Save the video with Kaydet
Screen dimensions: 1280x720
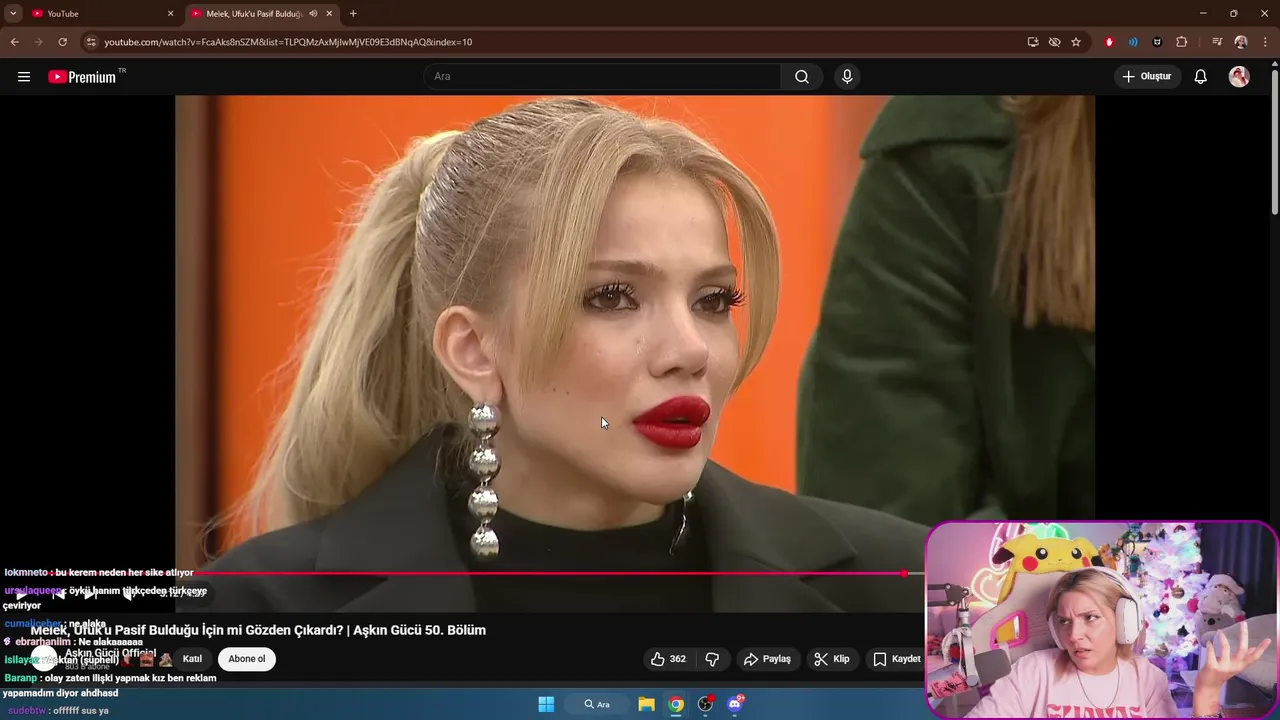[896, 659]
